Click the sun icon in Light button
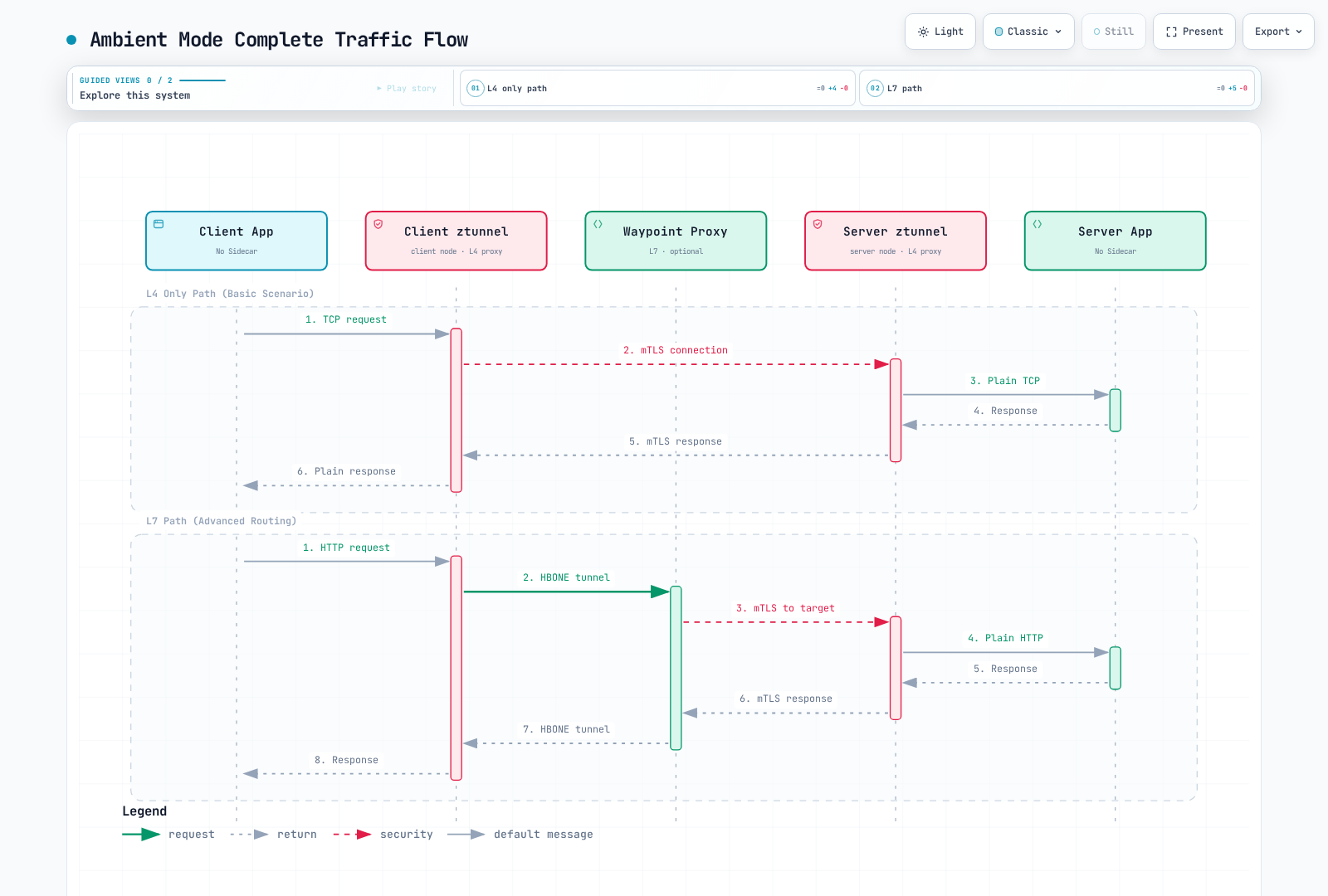 [x=923, y=32]
